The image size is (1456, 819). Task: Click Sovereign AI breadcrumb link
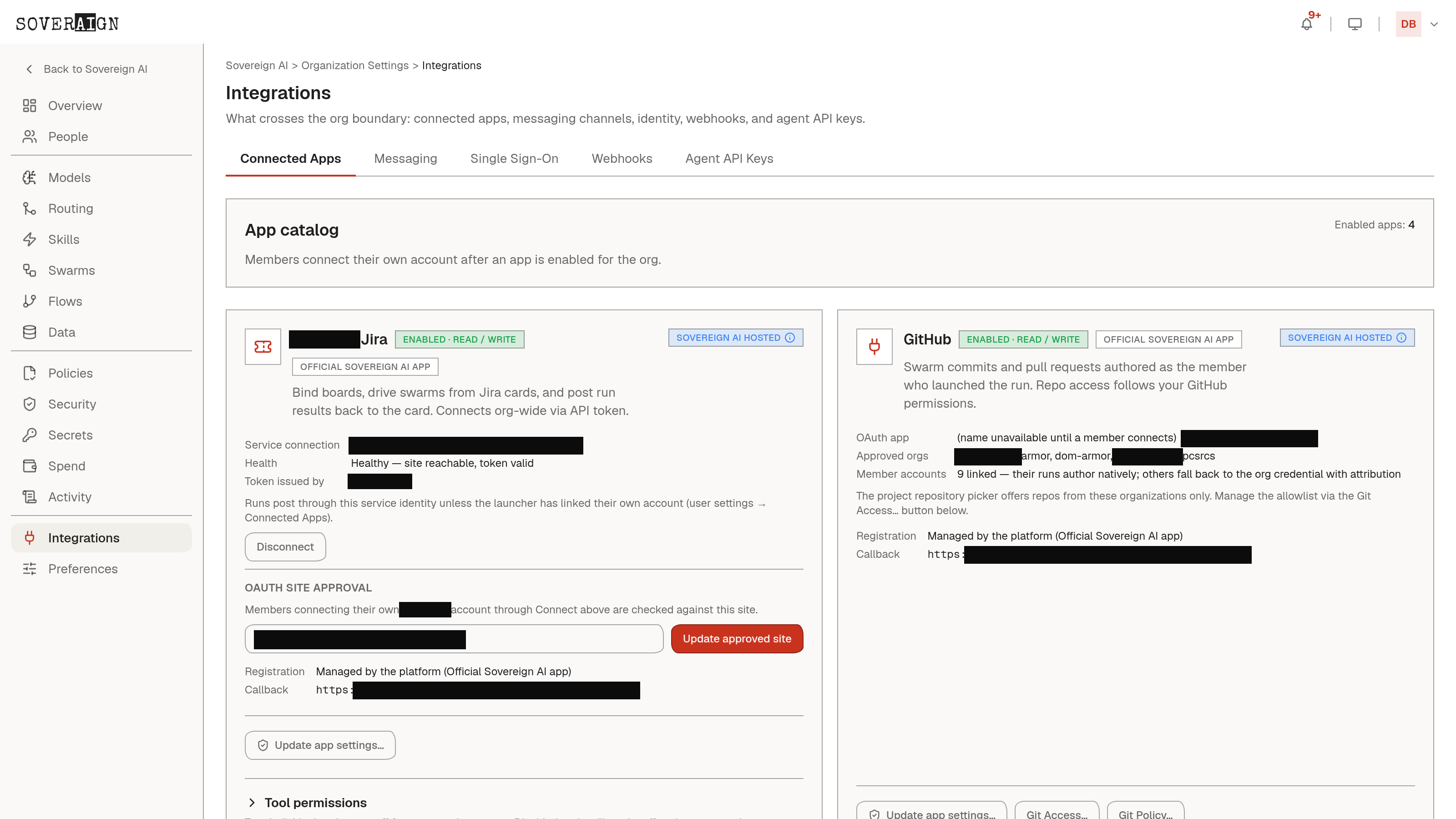(x=257, y=66)
